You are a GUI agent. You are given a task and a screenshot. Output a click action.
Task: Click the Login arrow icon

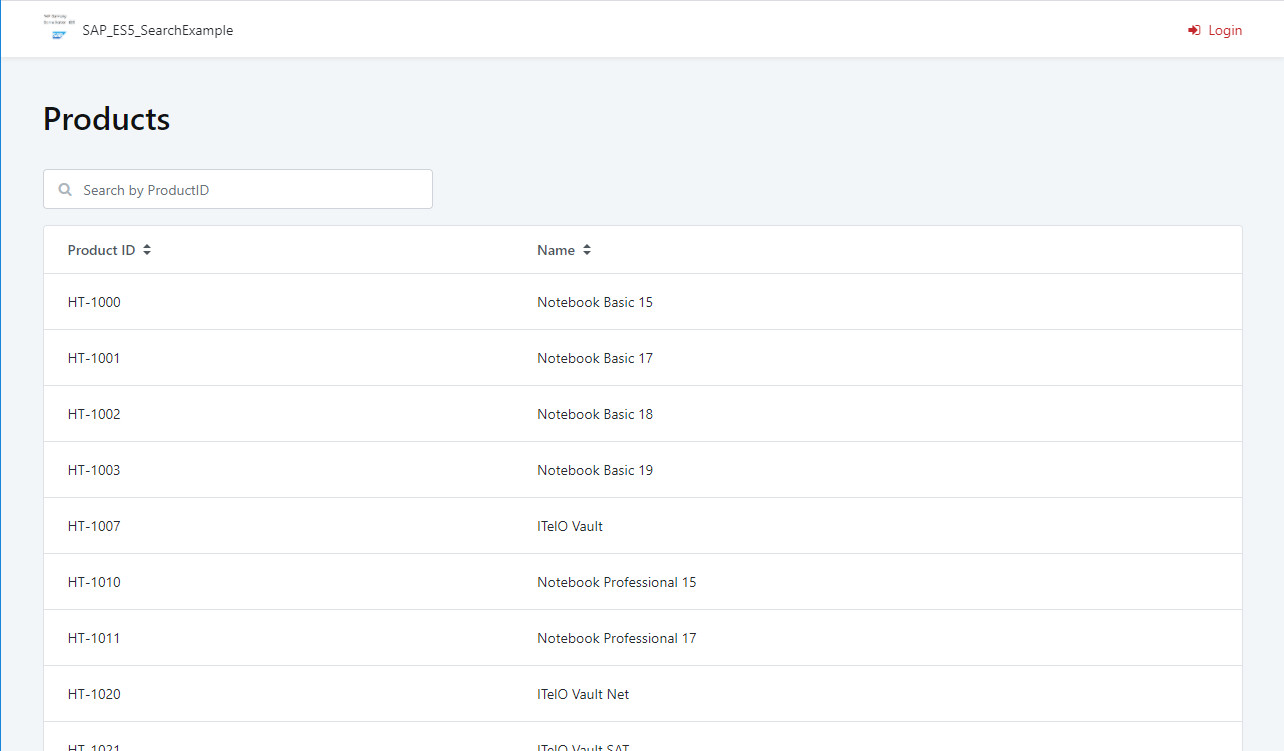(x=1194, y=31)
